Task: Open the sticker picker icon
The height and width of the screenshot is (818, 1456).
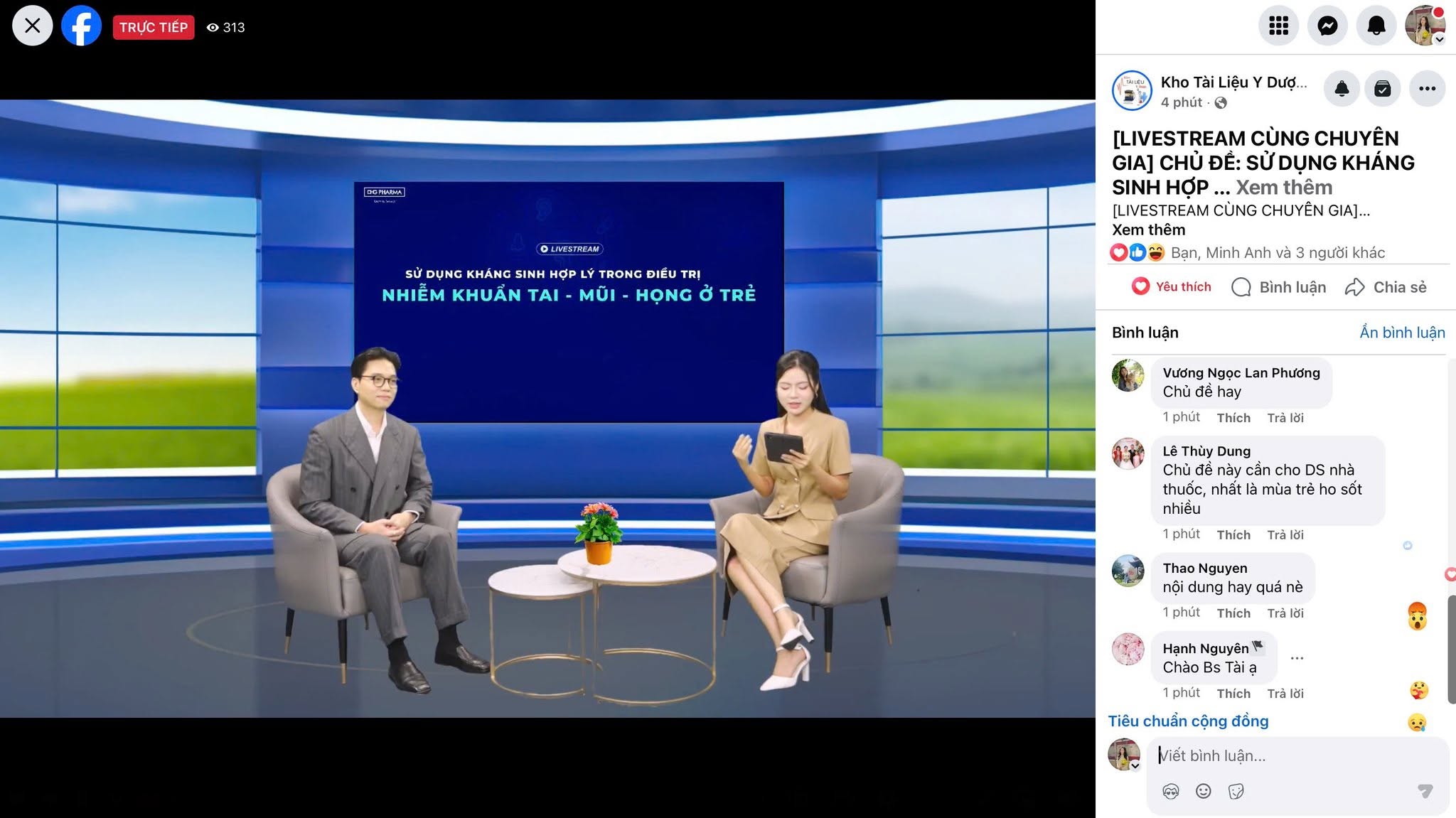Action: [x=1236, y=791]
